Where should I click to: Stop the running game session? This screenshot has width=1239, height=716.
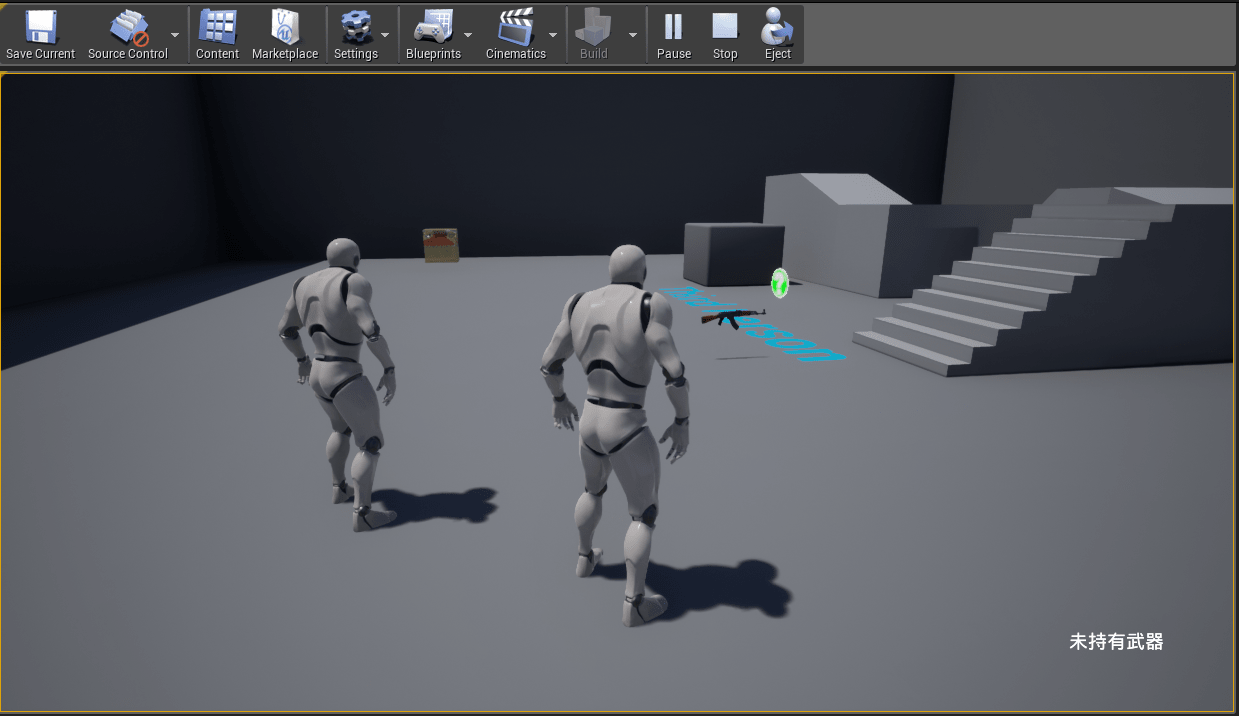coord(724,24)
